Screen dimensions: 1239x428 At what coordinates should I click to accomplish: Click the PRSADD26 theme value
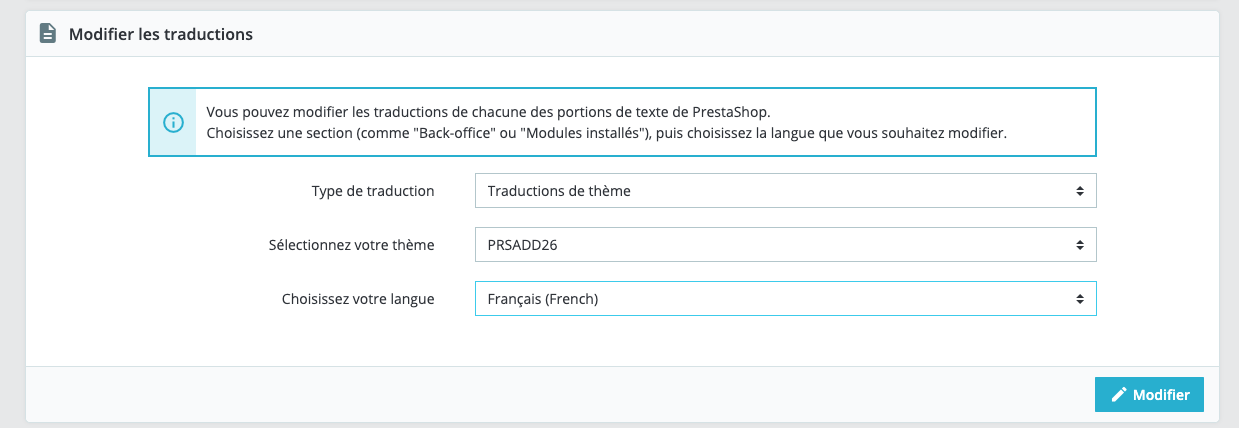click(522, 244)
